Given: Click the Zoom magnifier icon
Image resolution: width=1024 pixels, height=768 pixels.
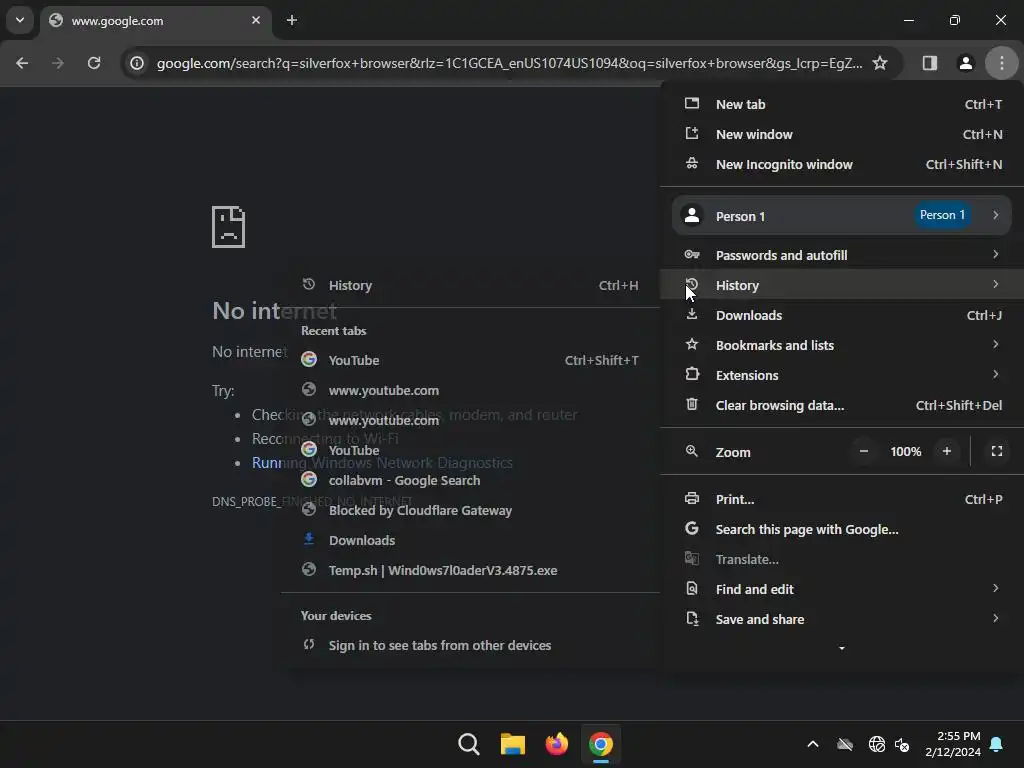Looking at the screenshot, I should (x=692, y=451).
